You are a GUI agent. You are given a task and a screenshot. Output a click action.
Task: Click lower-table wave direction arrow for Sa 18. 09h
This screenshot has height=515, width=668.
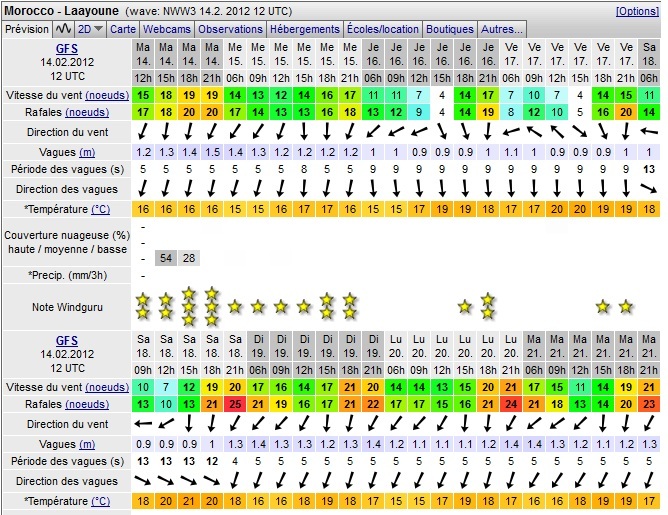click(x=143, y=481)
